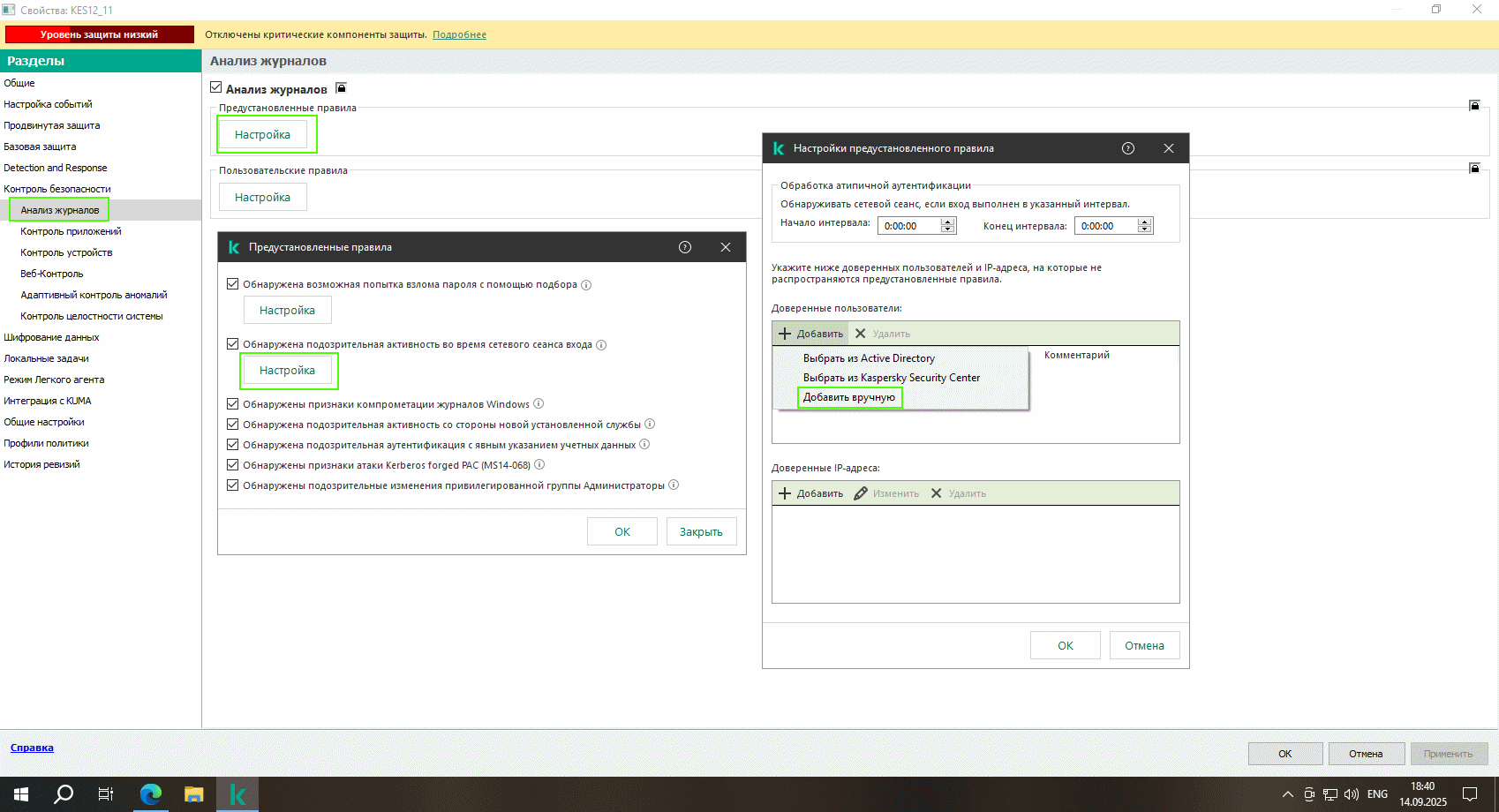This screenshot has height=812, width=1499.
Task: Toggle the Анализ журналов main checkbox
Action: (216, 88)
